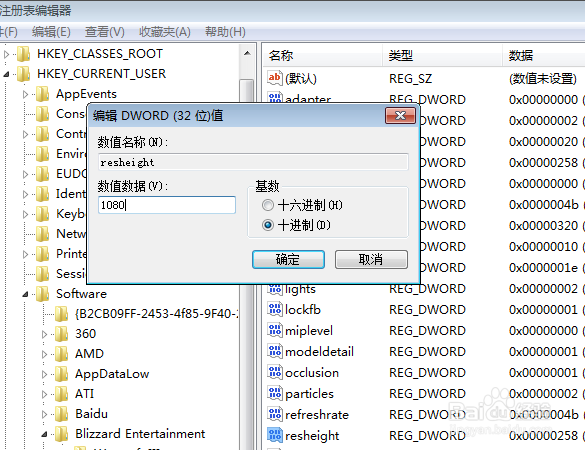Click the AppEvents folder icon
Screen dimensions: 585x450
pos(43,94)
